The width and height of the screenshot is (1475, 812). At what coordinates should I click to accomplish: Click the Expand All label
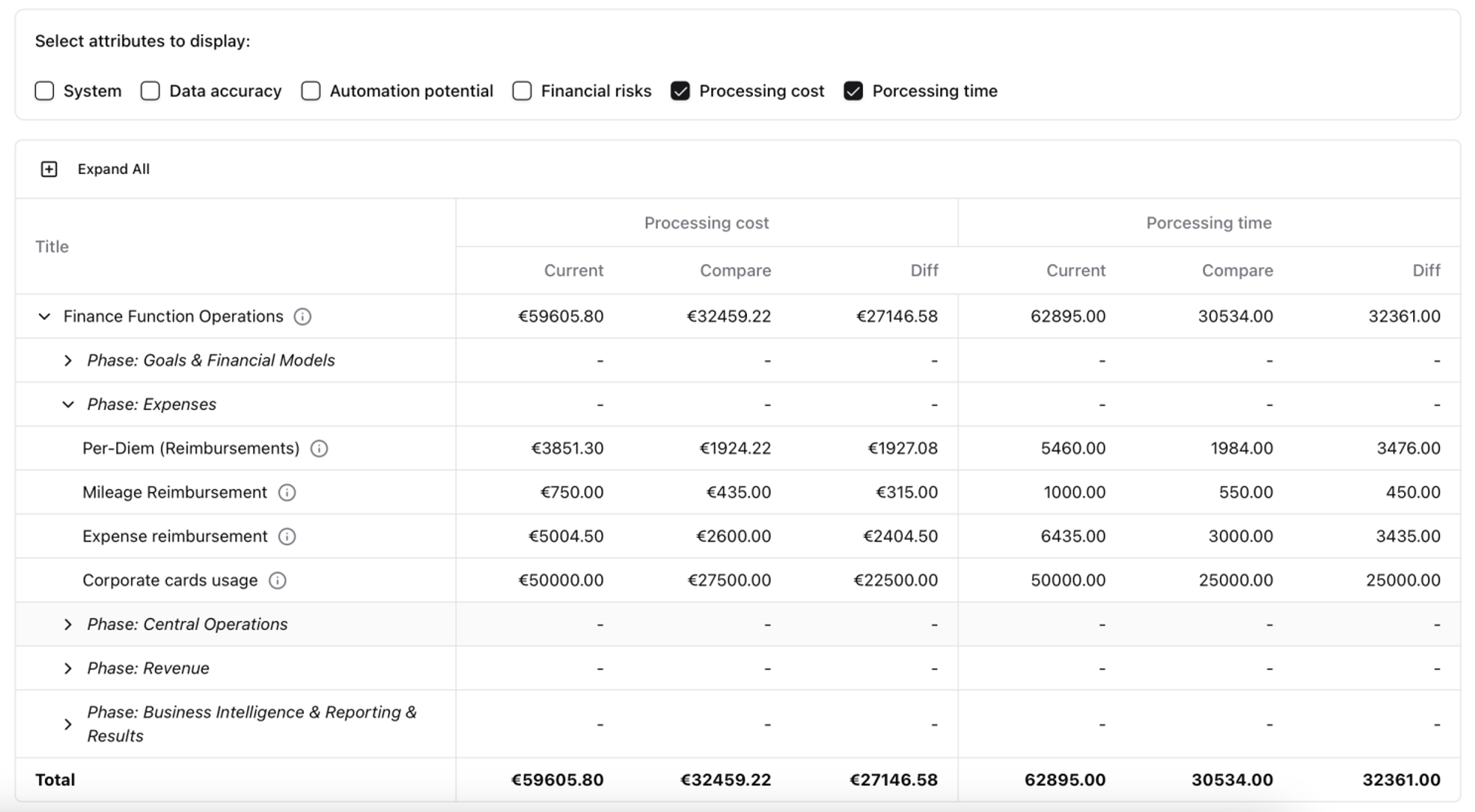114,170
